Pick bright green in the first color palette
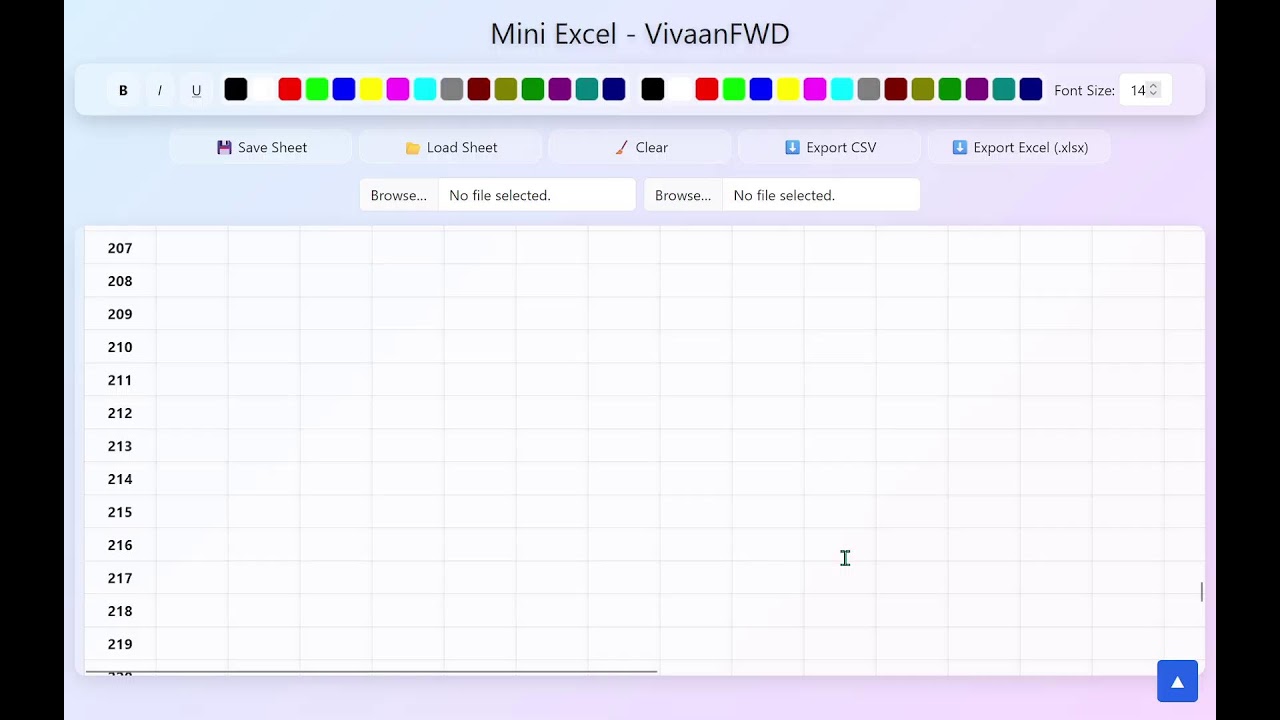1280x720 pixels. [x=317, y=90]
